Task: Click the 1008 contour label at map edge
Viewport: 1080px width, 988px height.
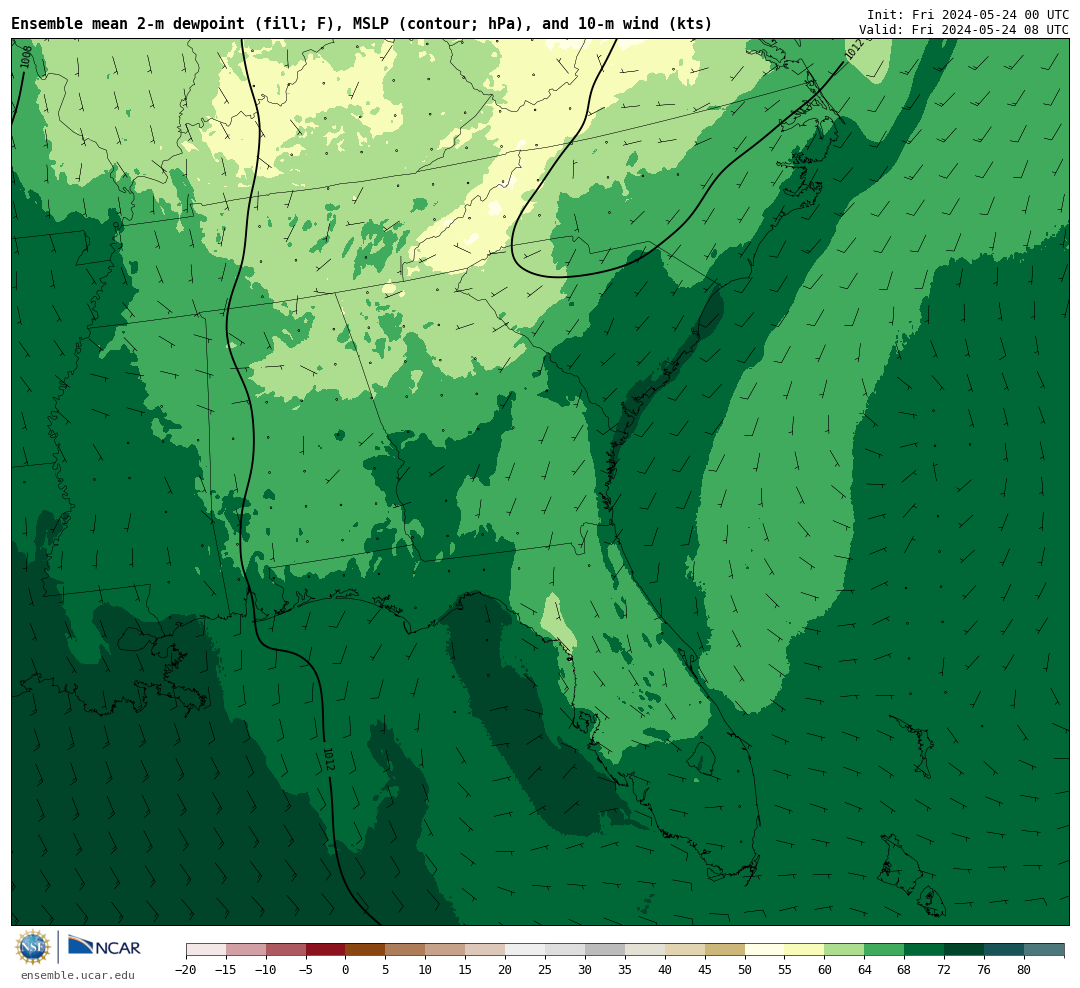Action: [25, 56]
